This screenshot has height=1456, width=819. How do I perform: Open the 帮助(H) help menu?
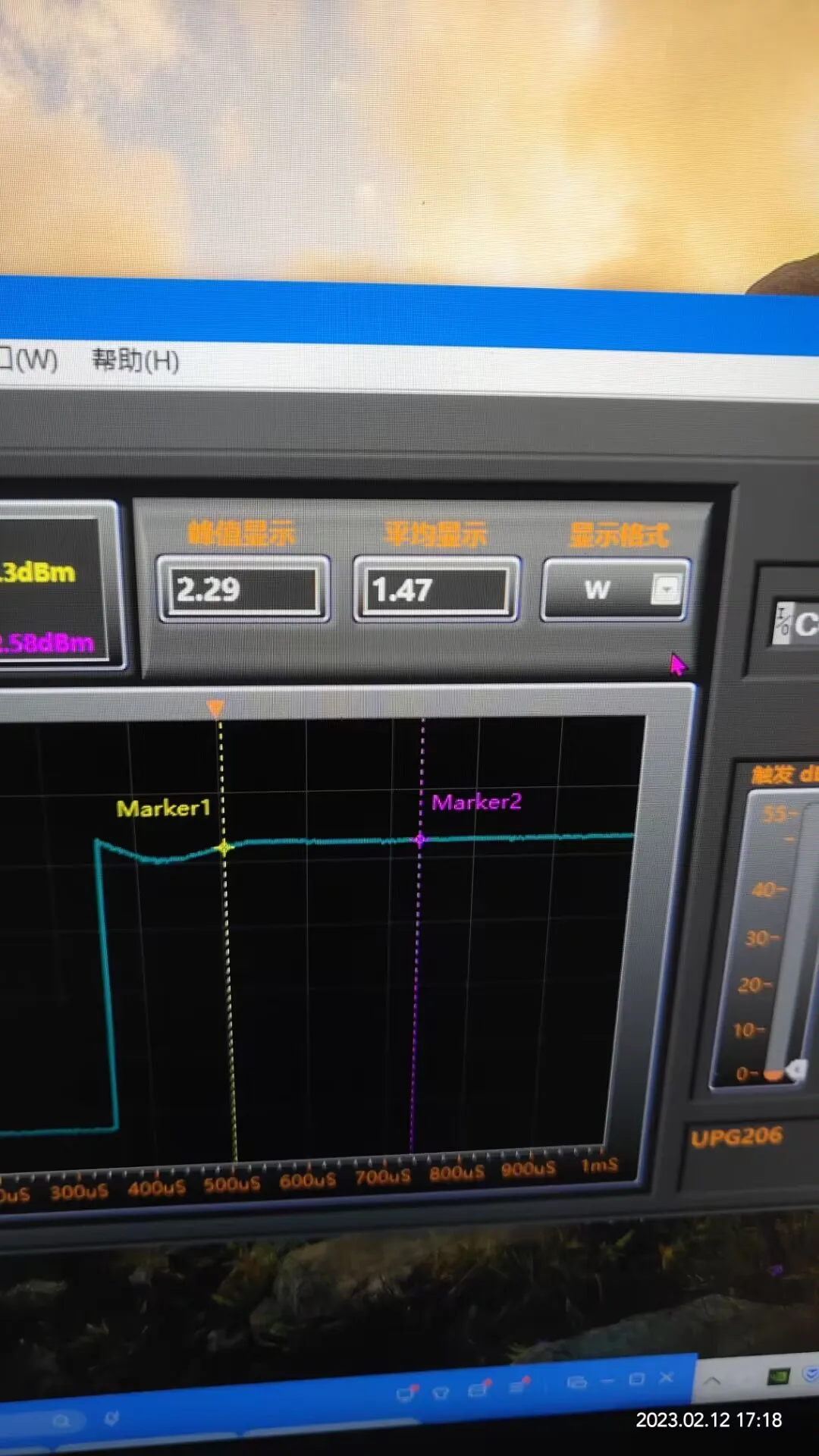(136, 360)
